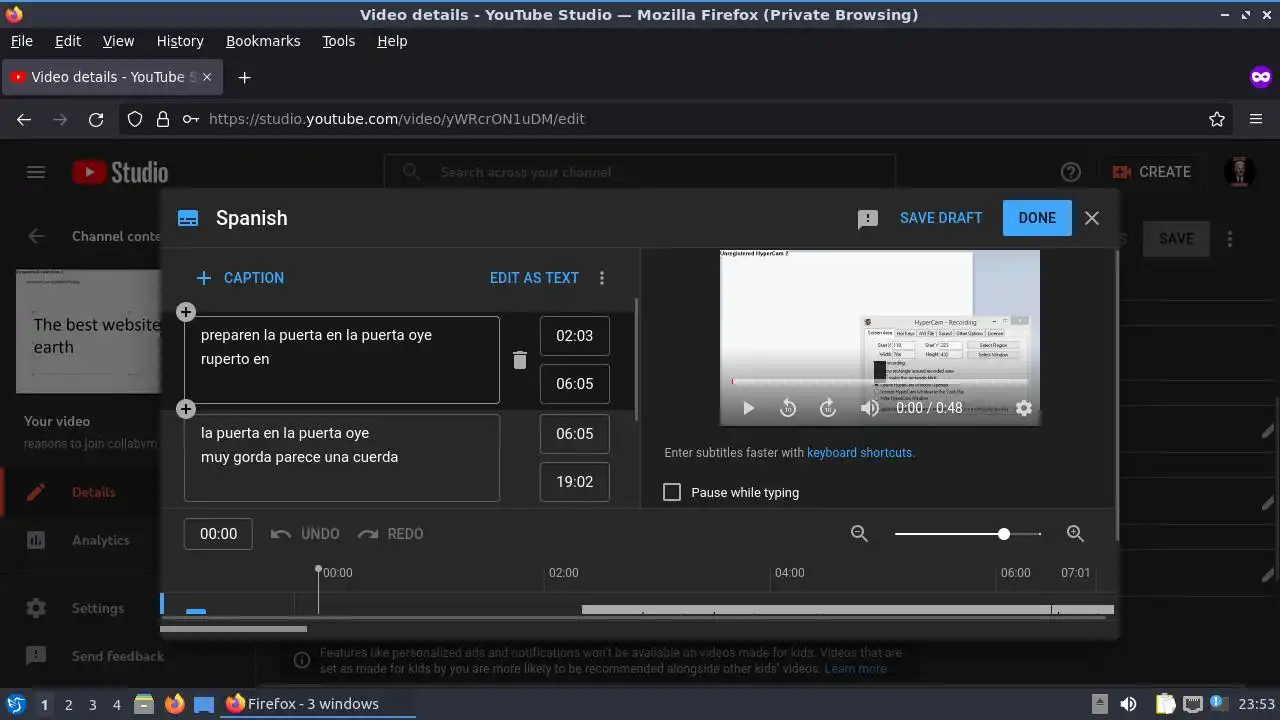Click the first caption's 06:05 end time
The width and height of the screenshot is (1280, 720).
(575, 384)
